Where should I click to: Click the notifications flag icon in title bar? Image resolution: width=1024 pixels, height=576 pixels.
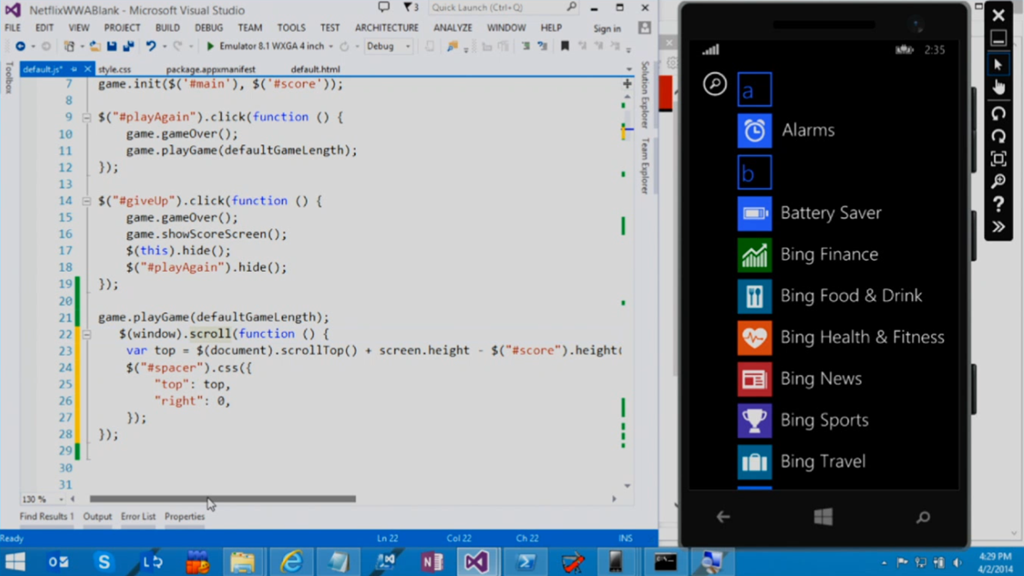(x=410, y=8)
